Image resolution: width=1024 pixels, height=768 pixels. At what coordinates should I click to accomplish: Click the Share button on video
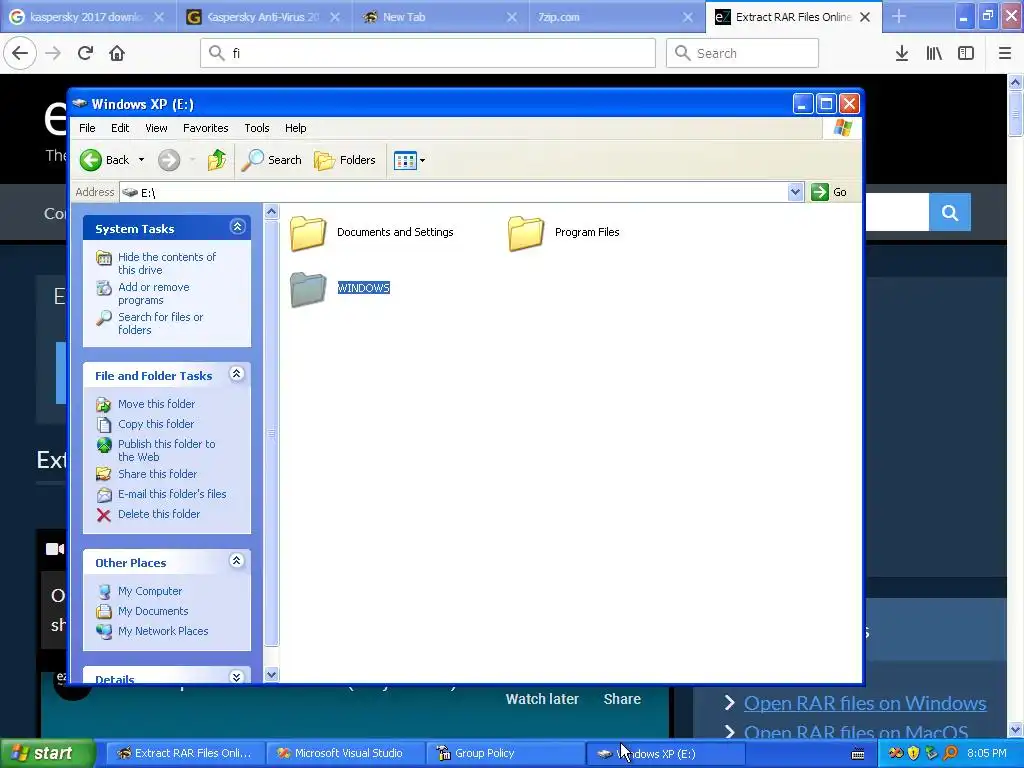(x=622, y=699)
